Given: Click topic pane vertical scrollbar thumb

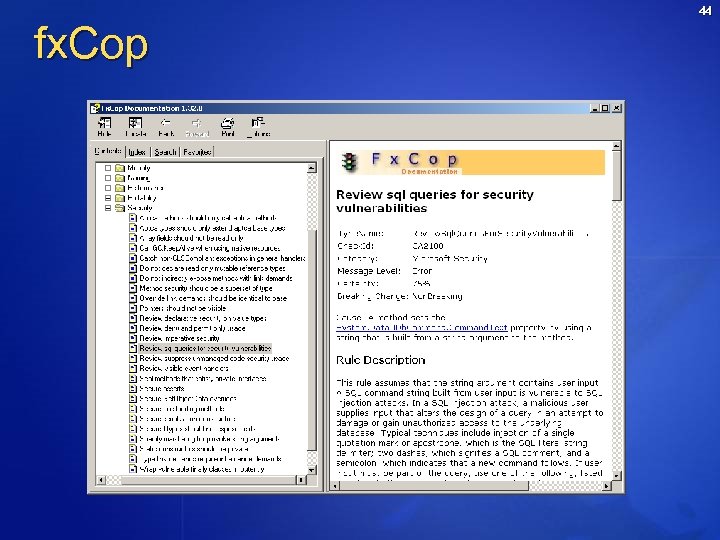Looking at the screenshot, I should (x=617, y=176).
